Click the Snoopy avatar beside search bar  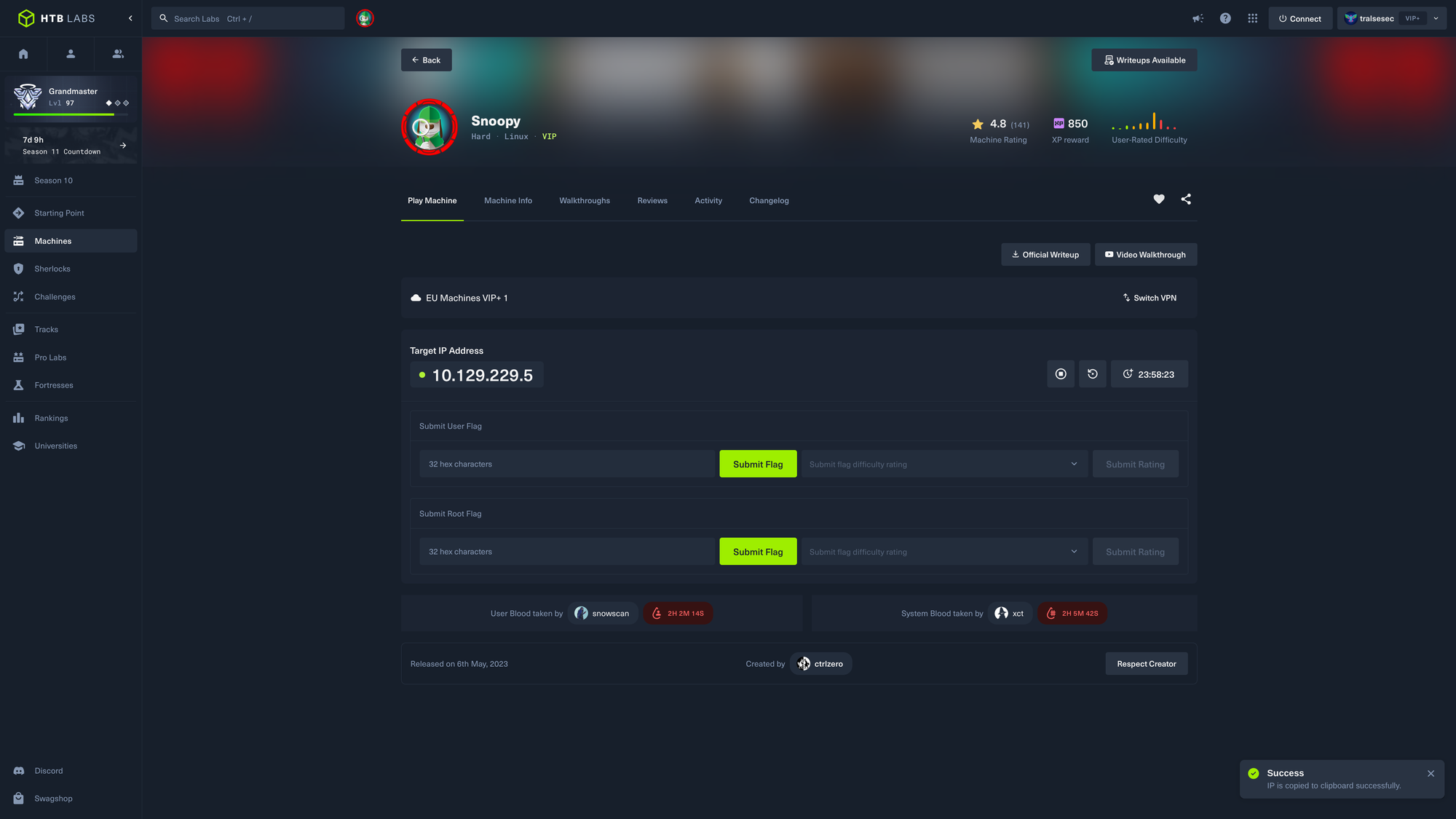point(365,18)
